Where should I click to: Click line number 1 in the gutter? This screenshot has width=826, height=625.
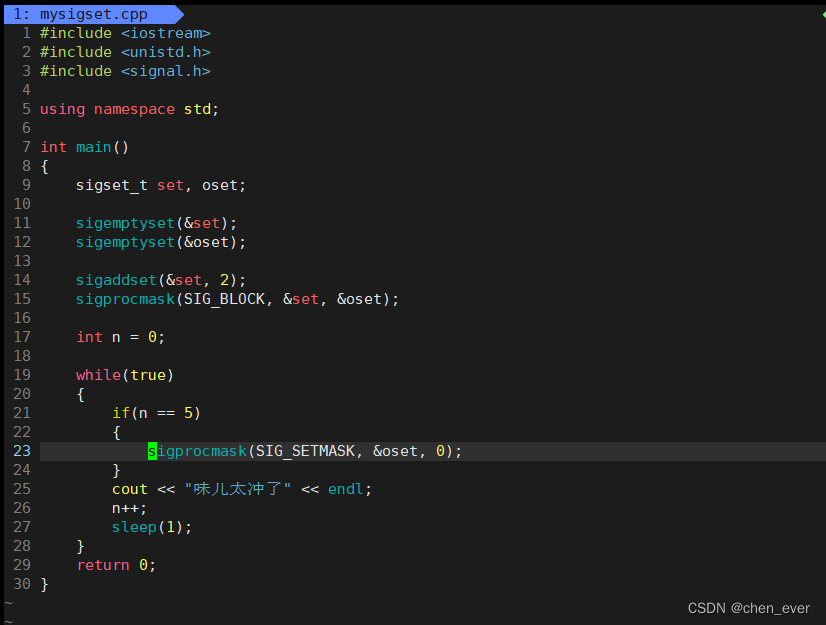pyautogui.click(x=26, y=33)
